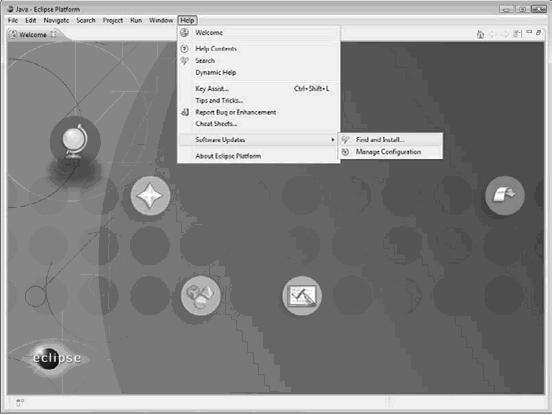553x415 pixels.
Task: Minimize the Eclipse window
Action: (x=506, y=9)
